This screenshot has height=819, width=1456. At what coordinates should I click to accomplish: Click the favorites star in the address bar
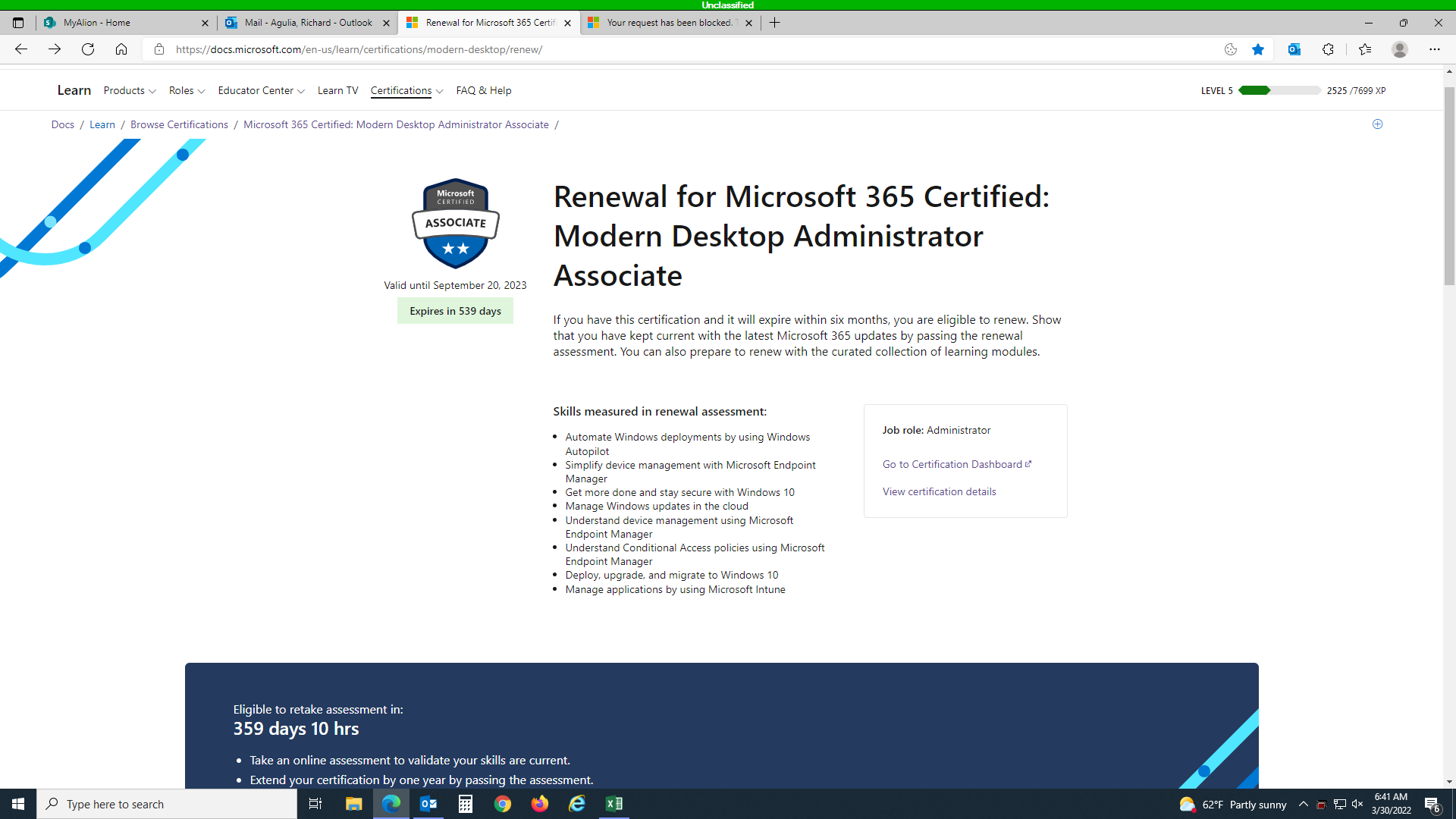1259,49
